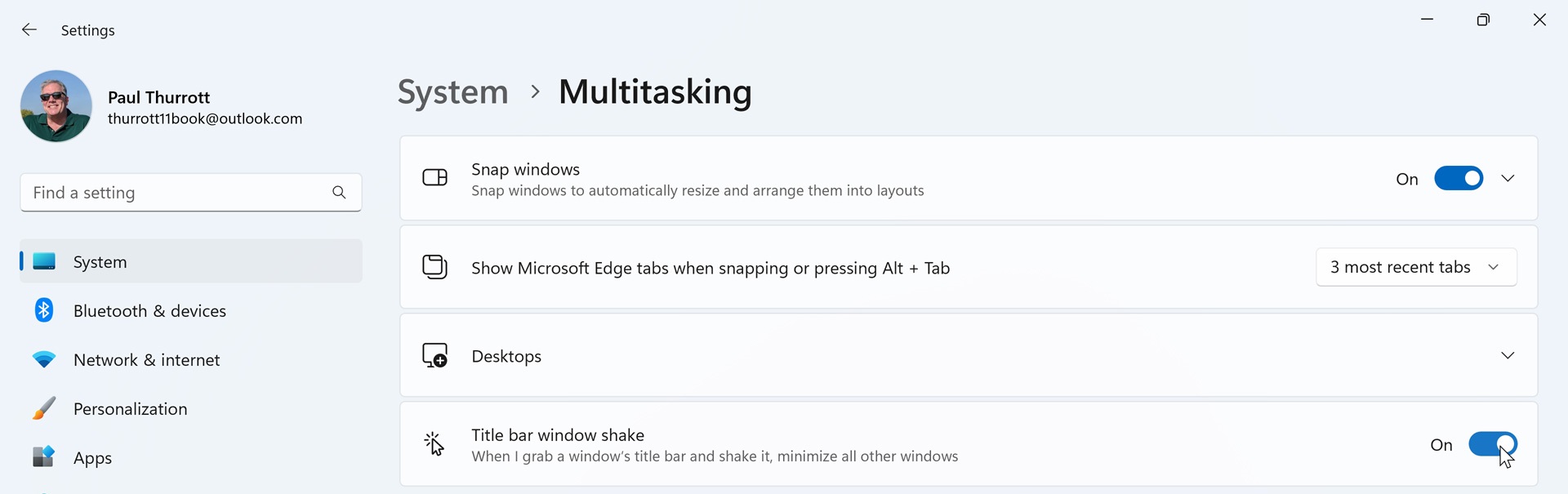The image size is (1568, 494).
Task: Click the System breadcrumb link
Action: coord(452,91)
